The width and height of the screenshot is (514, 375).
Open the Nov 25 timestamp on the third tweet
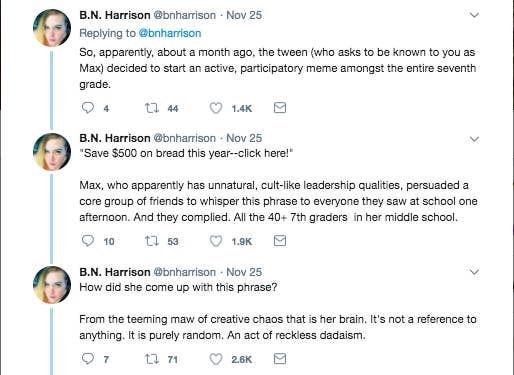pyautogui.click(x=244, y=272)
